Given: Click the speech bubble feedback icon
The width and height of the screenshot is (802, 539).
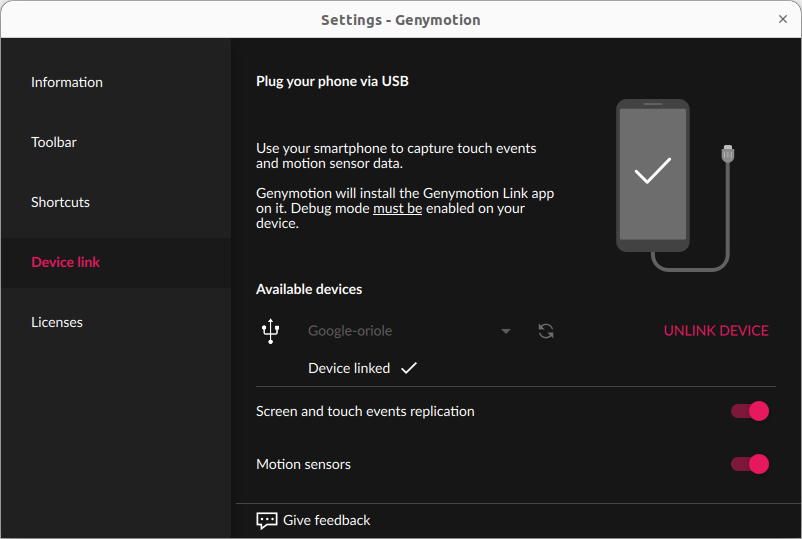Looking at the screenshot, I should click(267, 520).
